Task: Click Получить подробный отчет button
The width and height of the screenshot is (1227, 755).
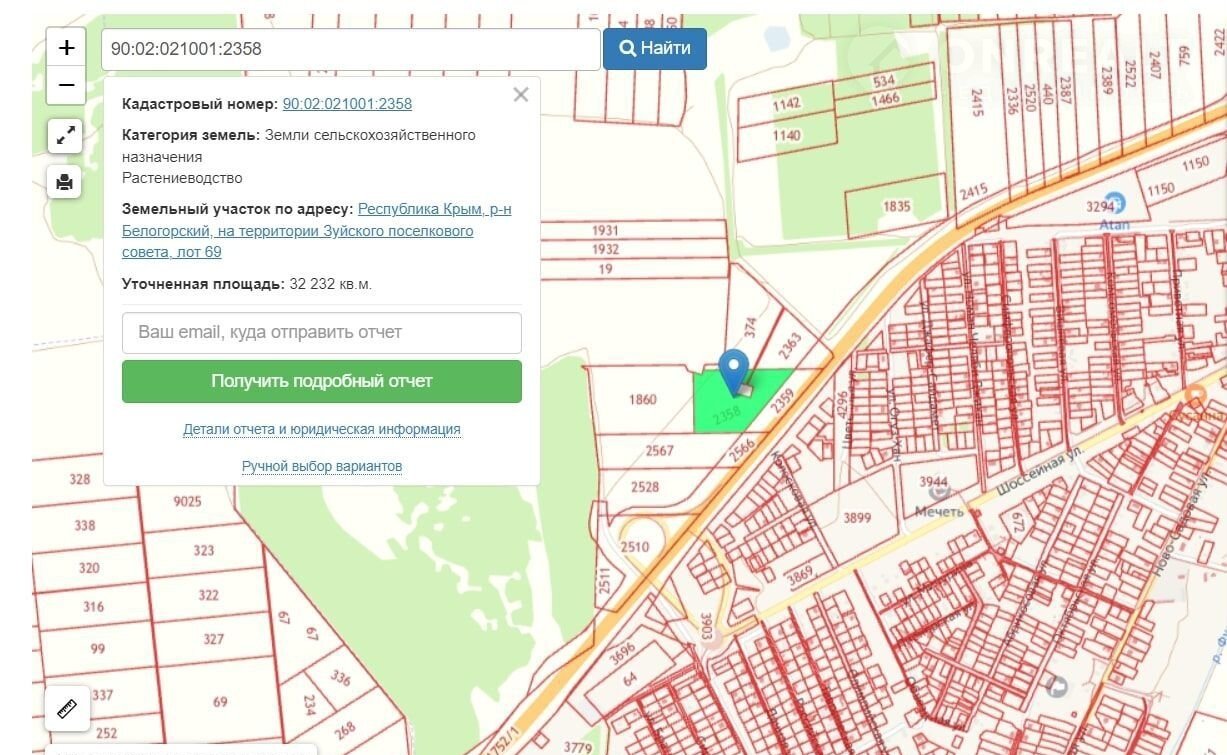Action: click(x=321, y=381)
